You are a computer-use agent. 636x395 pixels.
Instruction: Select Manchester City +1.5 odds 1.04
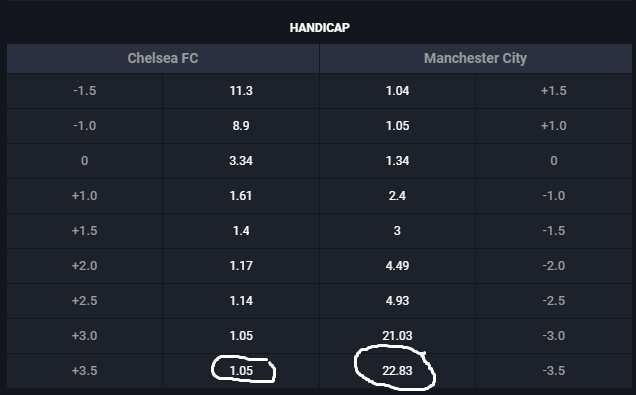pyautogui.click(x=398, y=90)
